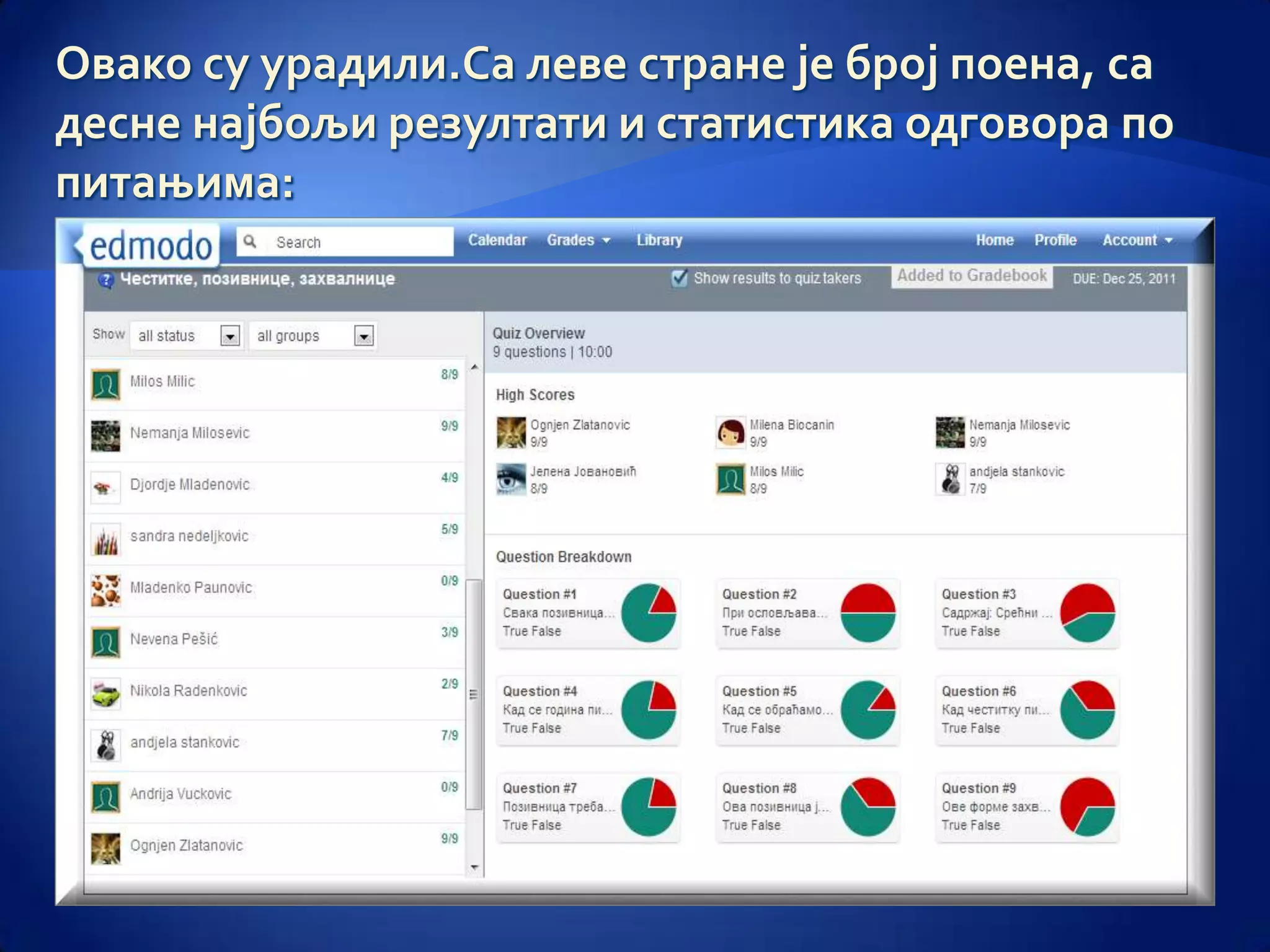Image resolution: width=1270 pixels, height=952 pixels.
Task: Click the student list scroll-down arrow
Action: (x=474, y=868)
